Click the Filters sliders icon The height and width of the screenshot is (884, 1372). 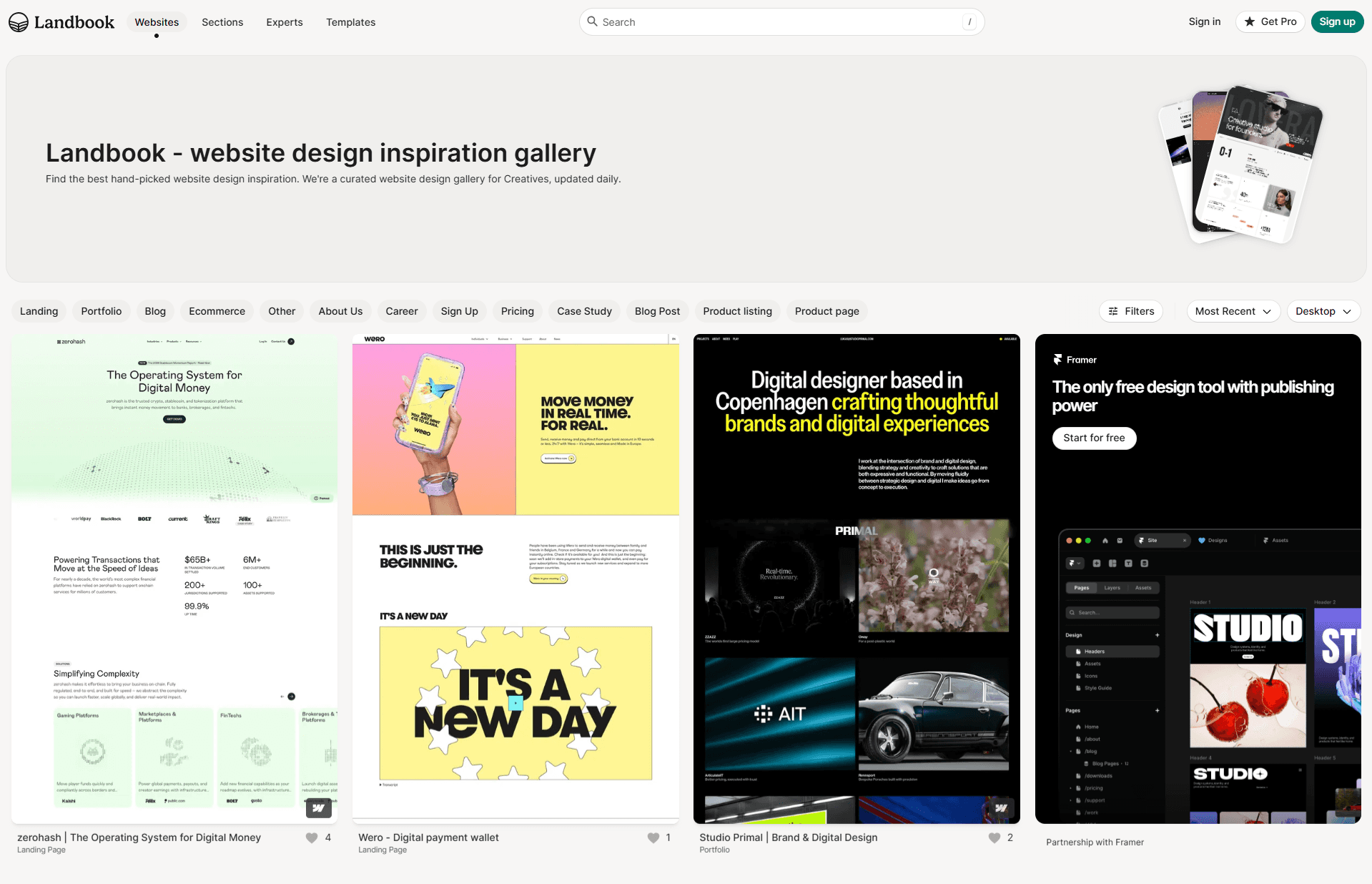[1113, 311]
